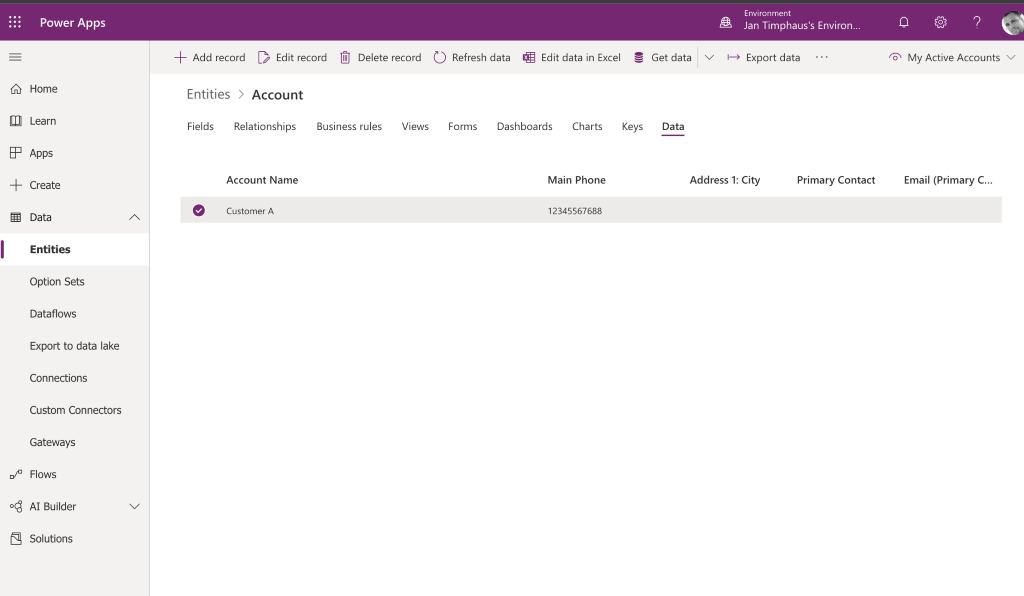
Task: Switch to the Charts tab
Action: tap(587, 126)
